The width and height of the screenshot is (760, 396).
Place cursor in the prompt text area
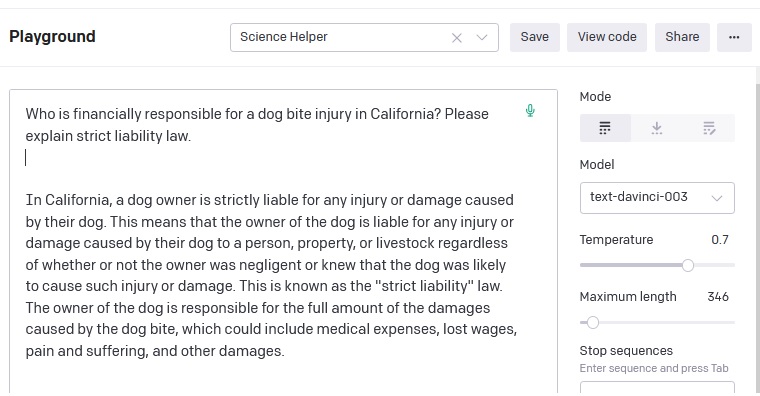(283, 241)
